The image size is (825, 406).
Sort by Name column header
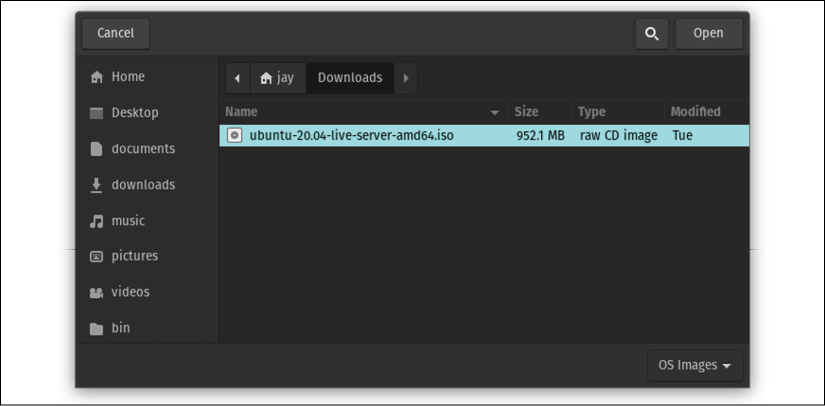pyautogui.click(x=363, y=112)
